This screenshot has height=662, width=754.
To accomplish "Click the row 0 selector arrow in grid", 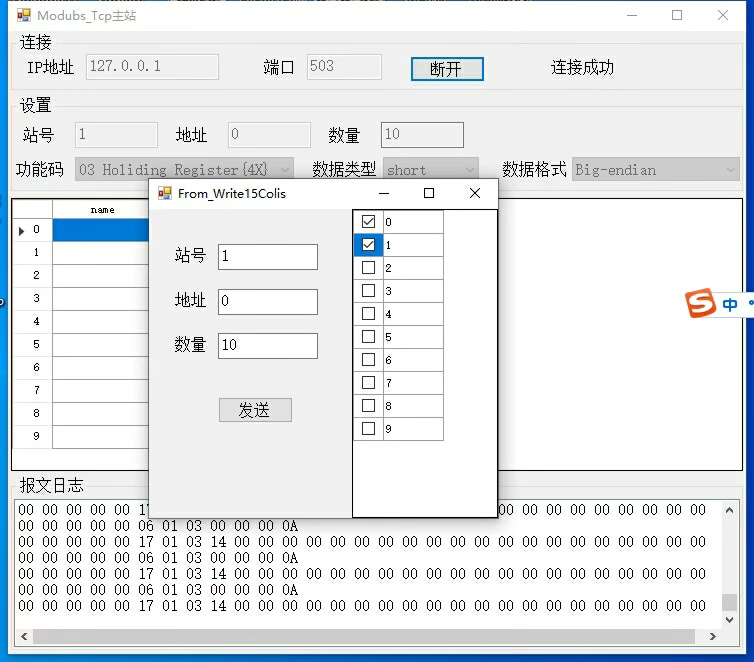I will (x=23, y=231).
